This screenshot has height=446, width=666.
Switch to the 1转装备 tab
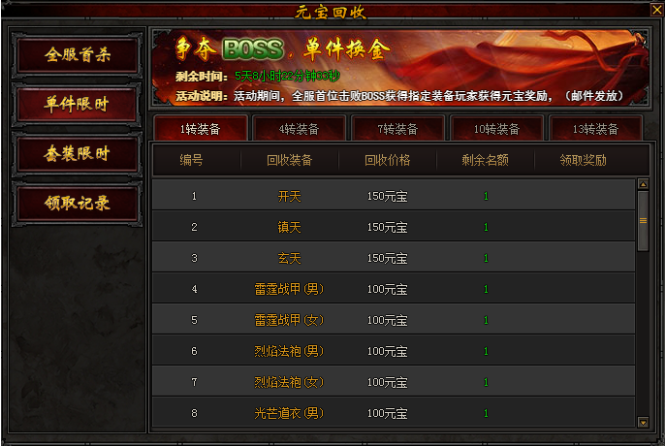coord(200,129)
